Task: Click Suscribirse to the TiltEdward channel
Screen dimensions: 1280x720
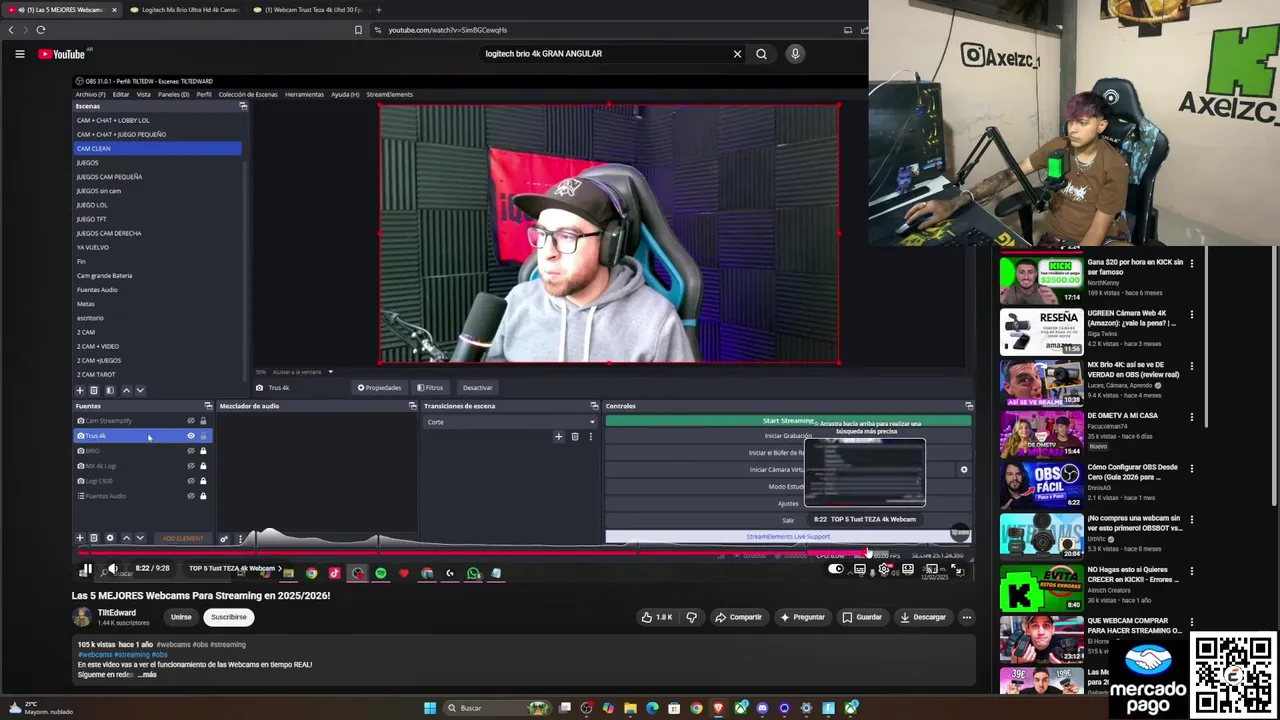Action: point(229,617)
